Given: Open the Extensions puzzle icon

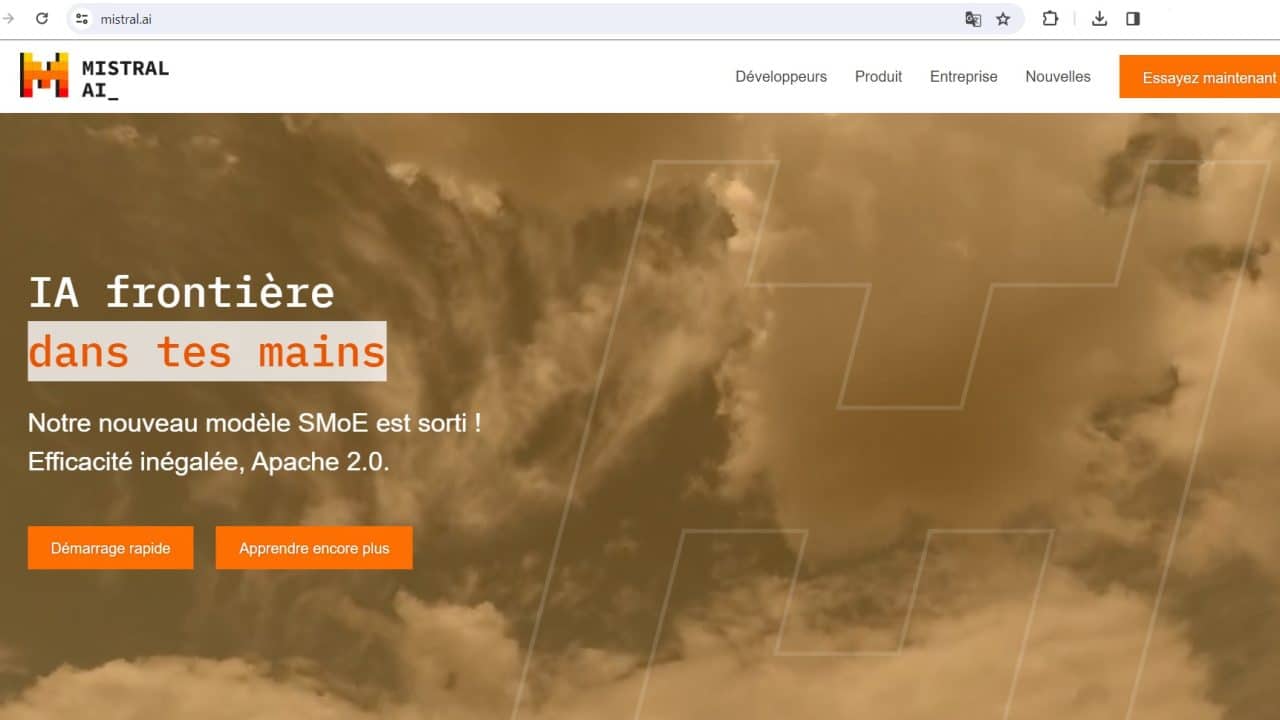Looking at the screenshot, I should (1050, 19).
